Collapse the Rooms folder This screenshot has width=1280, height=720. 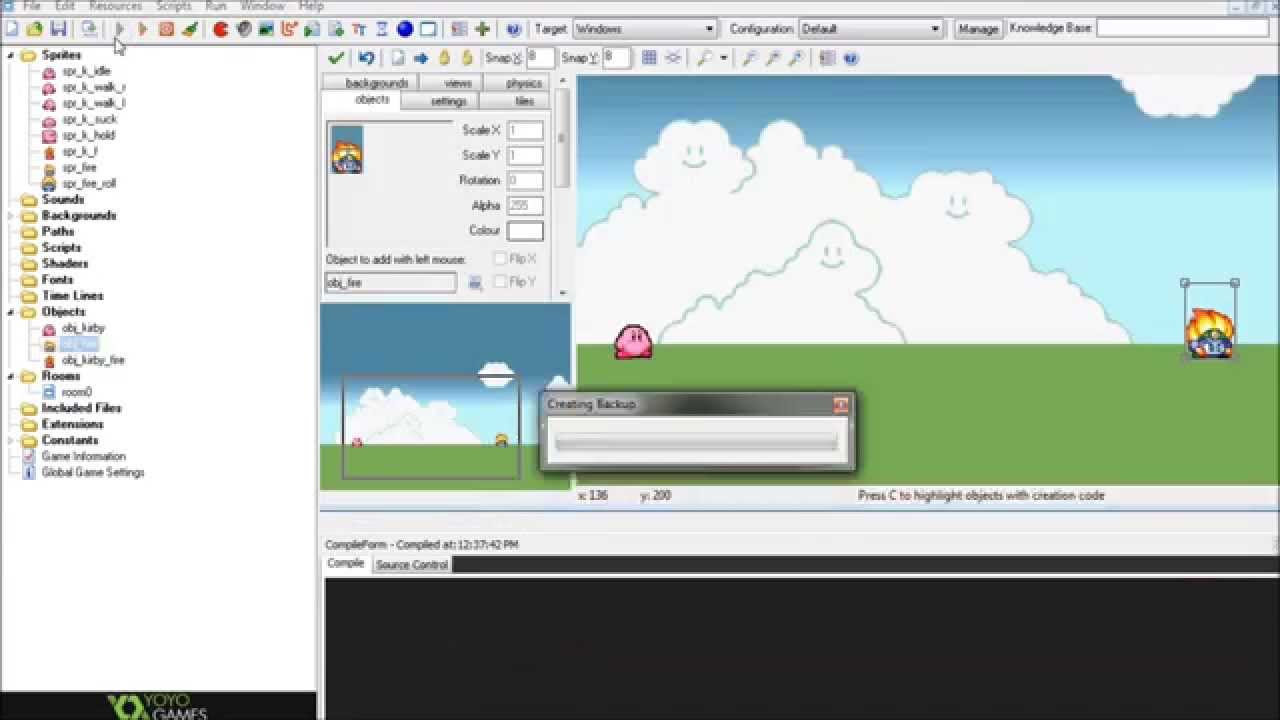11,376
